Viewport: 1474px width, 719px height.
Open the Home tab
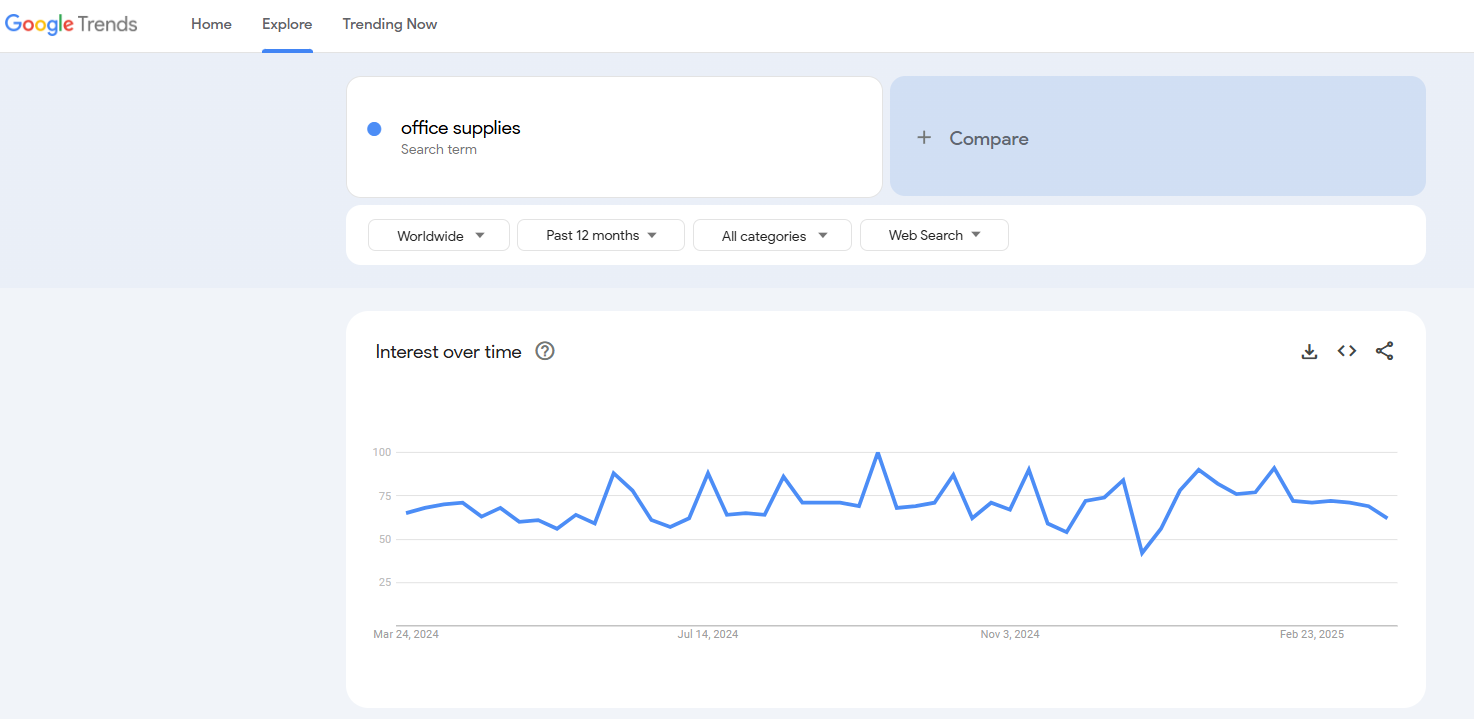click(211, 24)
